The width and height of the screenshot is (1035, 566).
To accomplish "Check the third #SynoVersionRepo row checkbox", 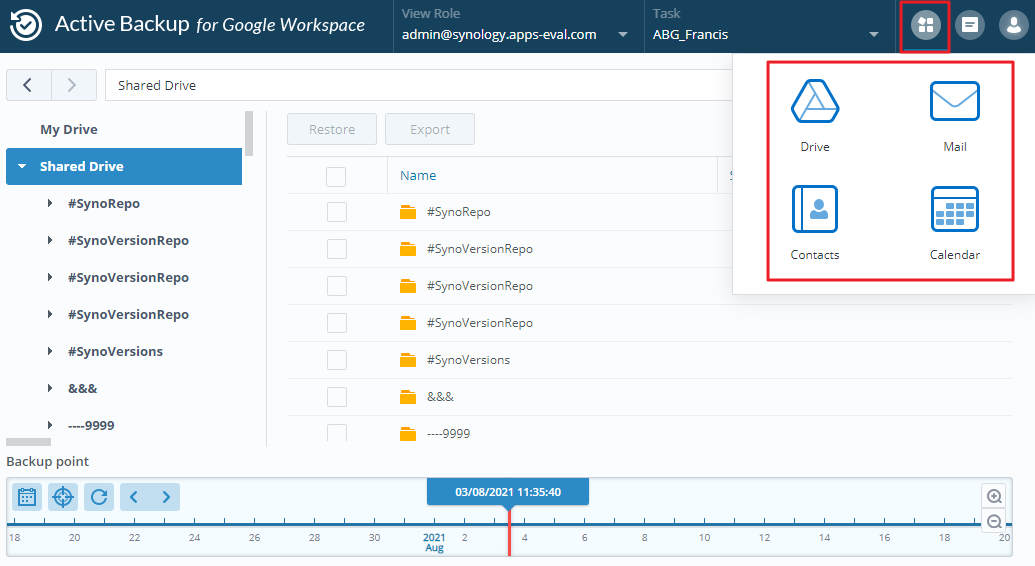I will coord(337,323).
